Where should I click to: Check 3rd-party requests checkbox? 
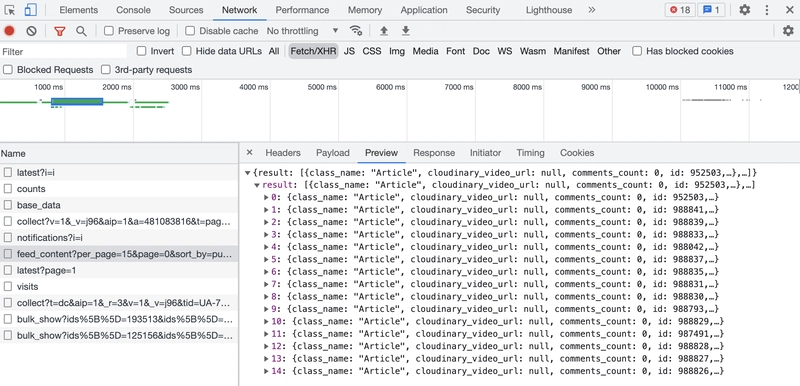click(x=106, y=69)
